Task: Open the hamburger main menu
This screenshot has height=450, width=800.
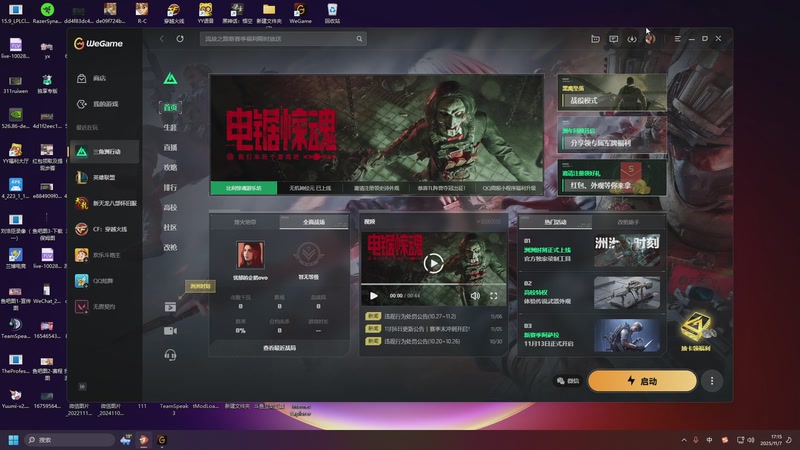Action: tap(677, 39)
